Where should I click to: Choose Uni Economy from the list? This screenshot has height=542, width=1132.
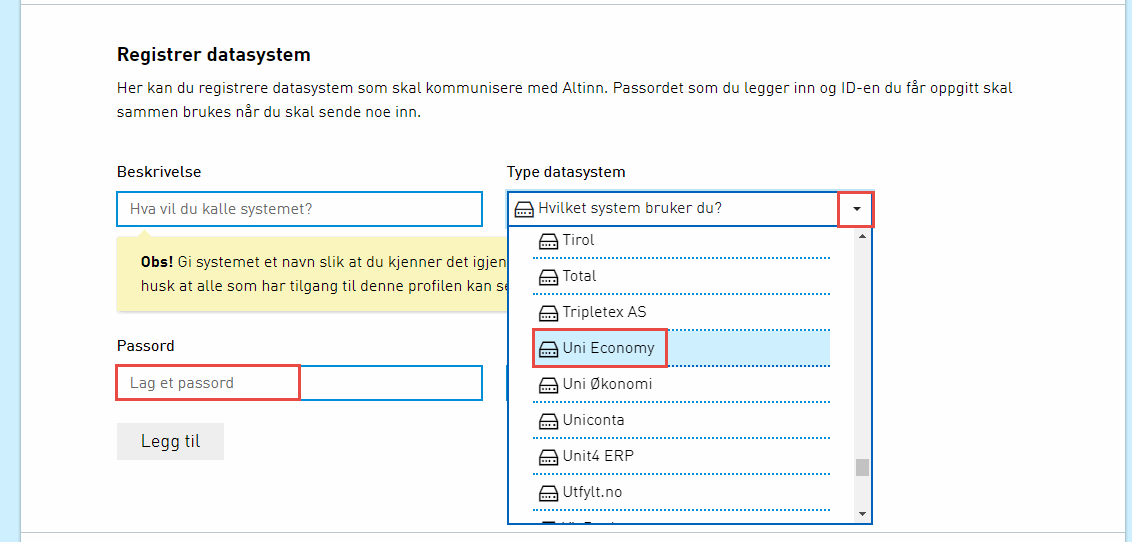[x=608, y=348]
